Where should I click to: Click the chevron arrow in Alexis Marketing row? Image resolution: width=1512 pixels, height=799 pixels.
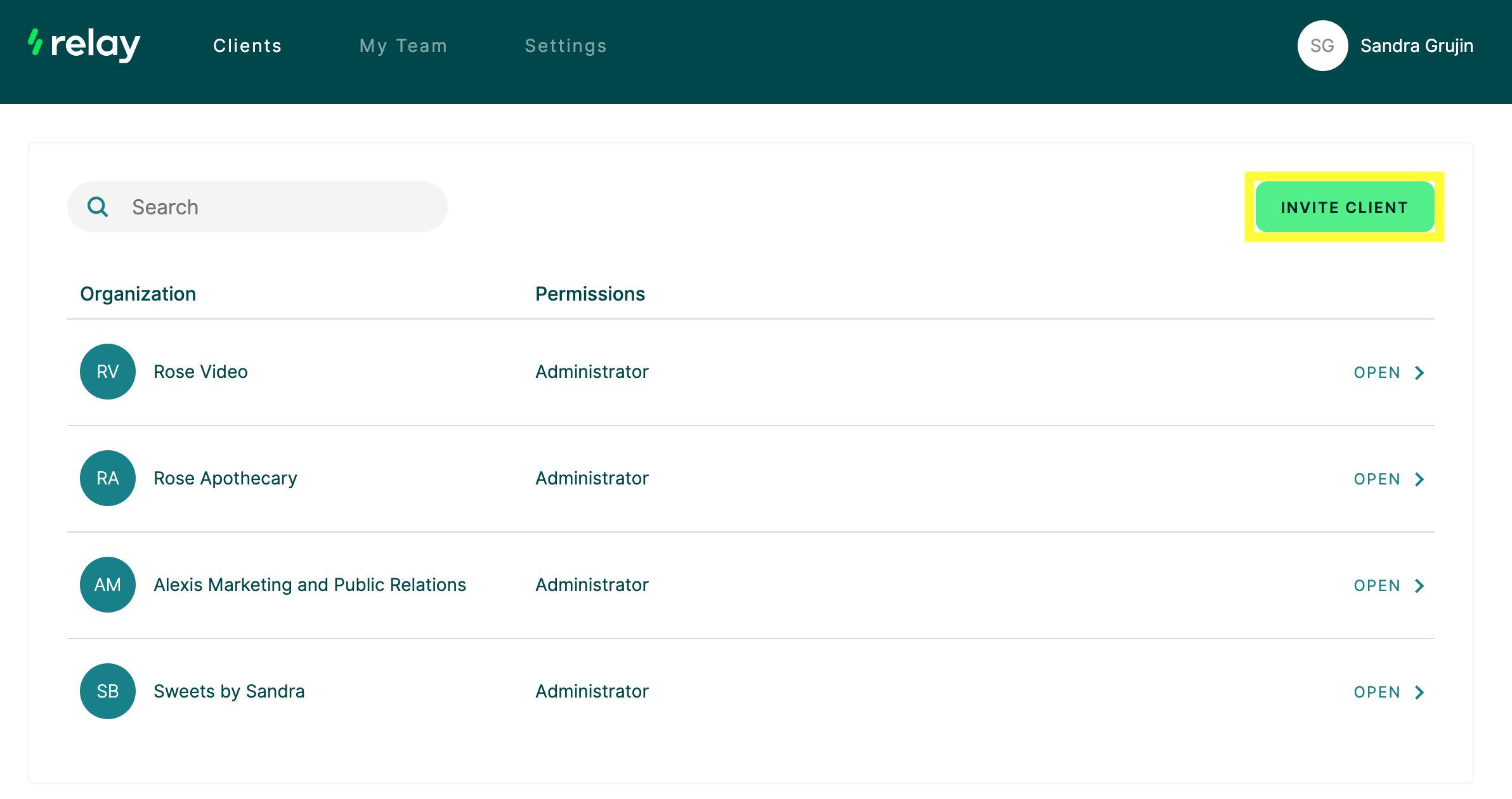pos(1419,586)
